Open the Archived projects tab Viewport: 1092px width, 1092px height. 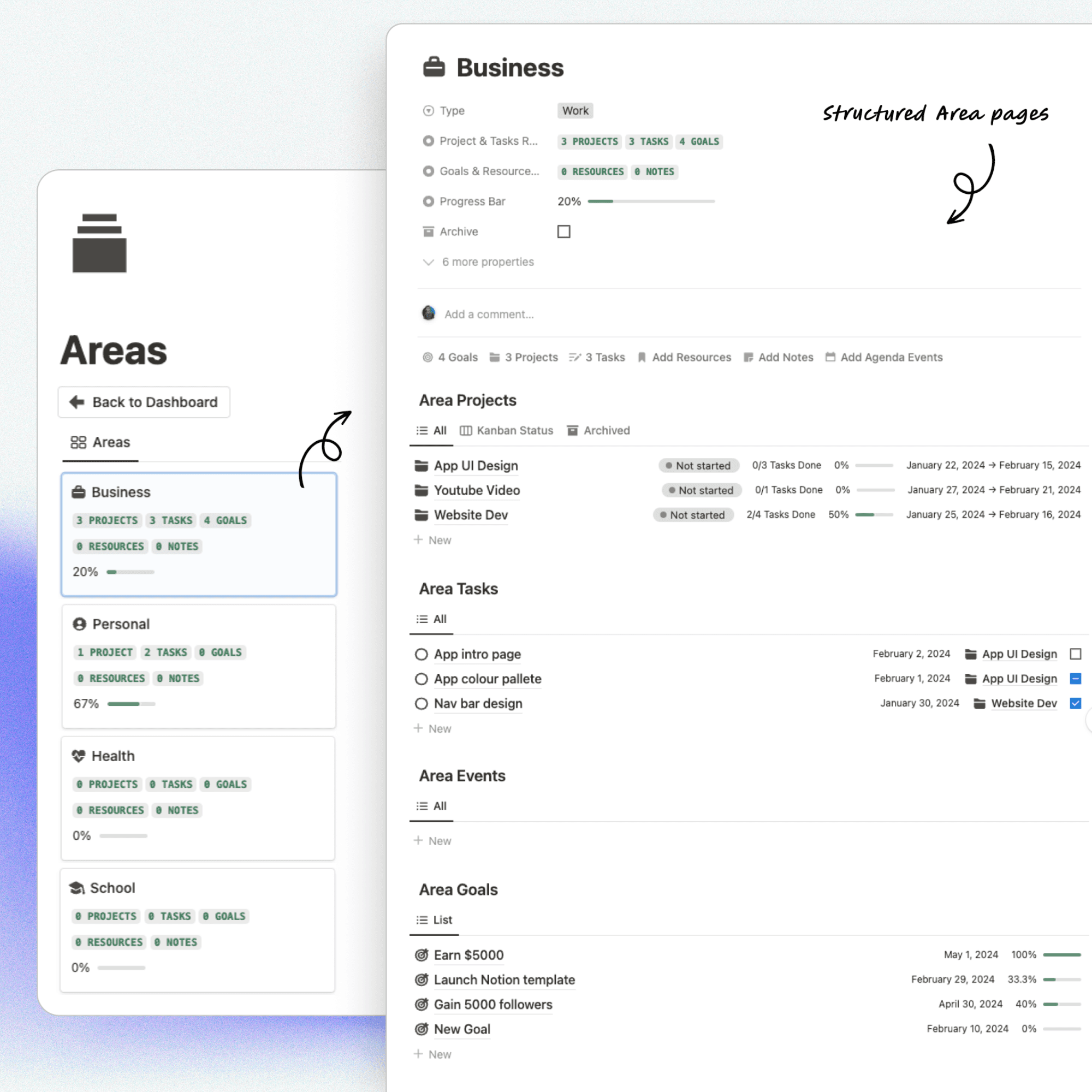tap(598, 431)
